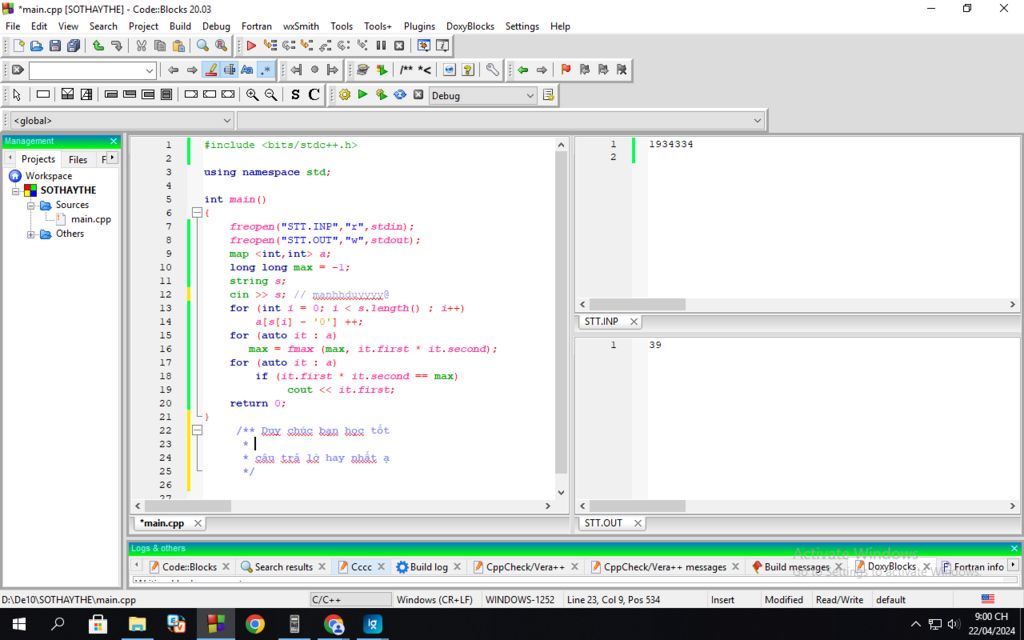
Task: Toggle bookmark with the red flag
Action: [566, 70]
